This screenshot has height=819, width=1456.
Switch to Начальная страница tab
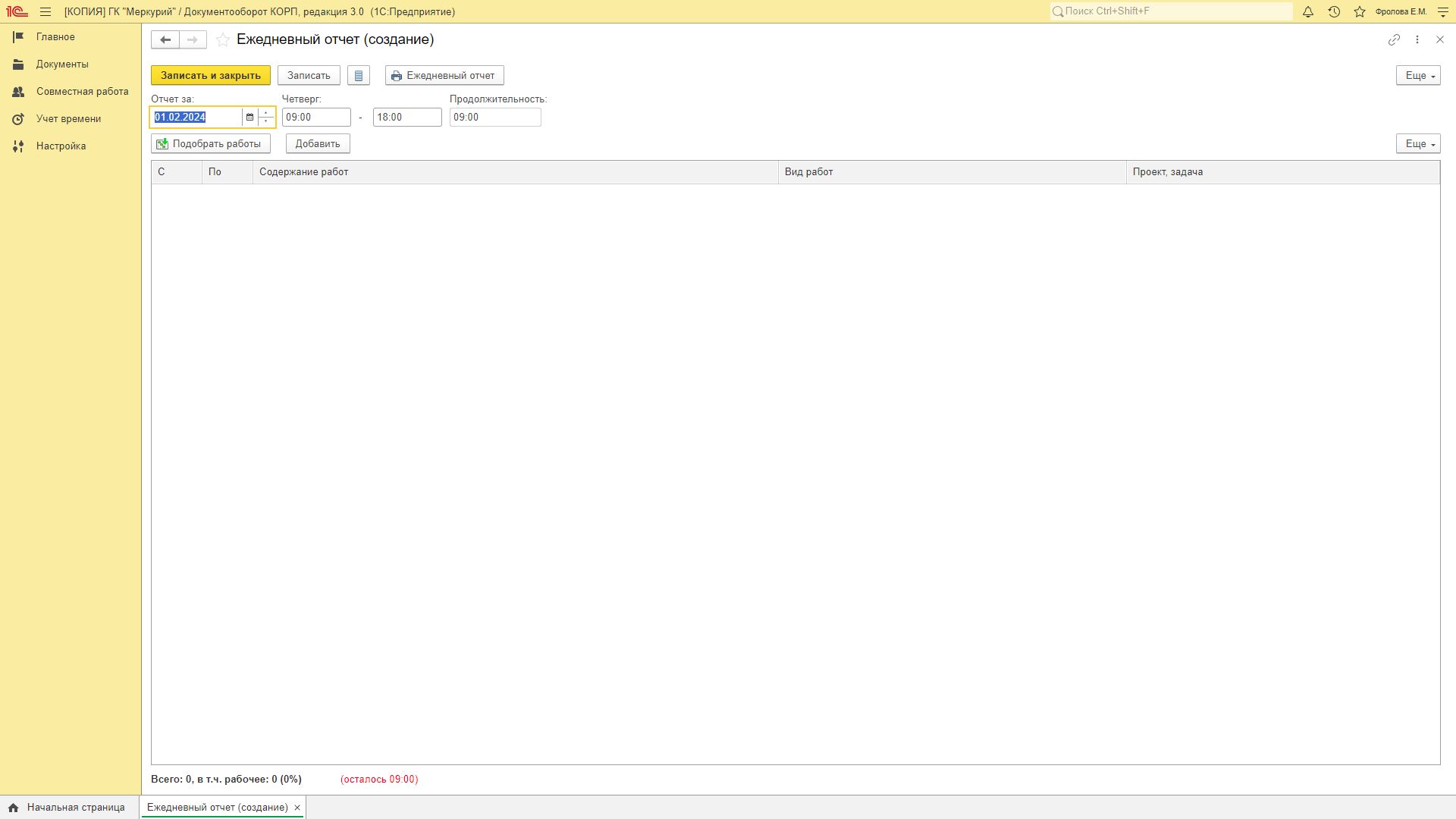click(x=70, y=808)
